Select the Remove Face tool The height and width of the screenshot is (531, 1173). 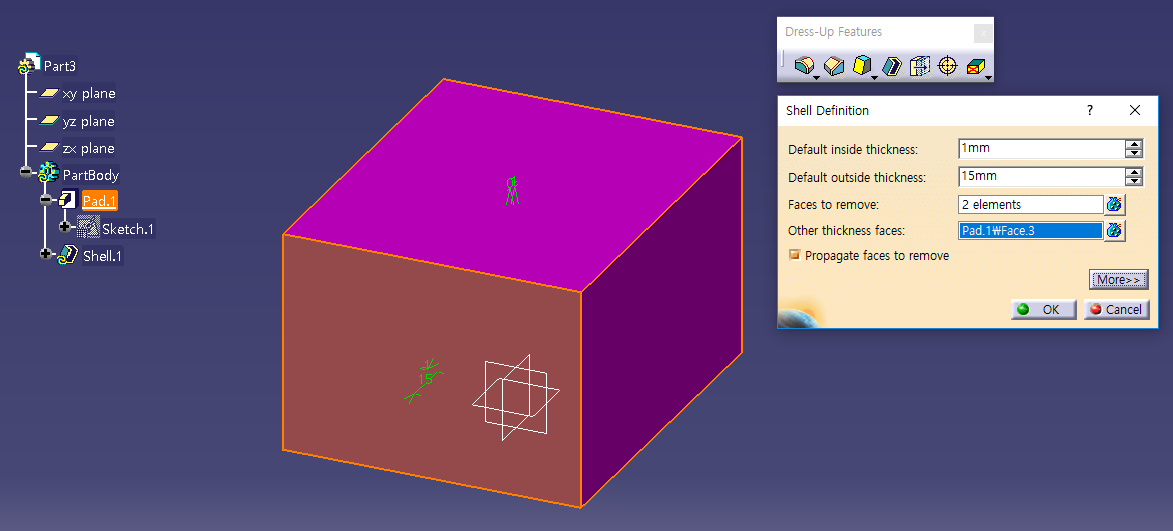[x=974, y=67]
